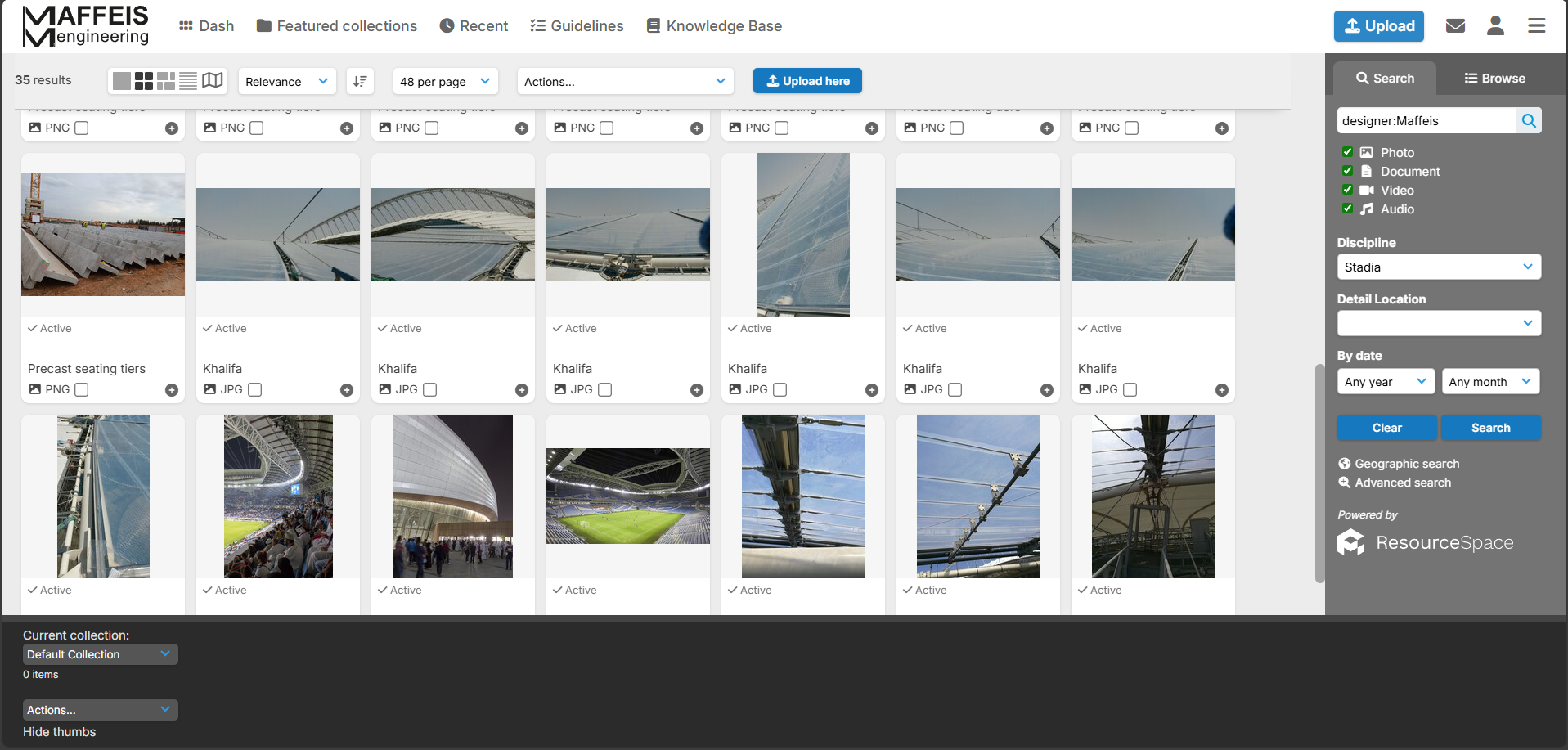Screen dimensions: 1568x750
Task: Open the night stadium pitch thumbnail
Action: point(627,496)
